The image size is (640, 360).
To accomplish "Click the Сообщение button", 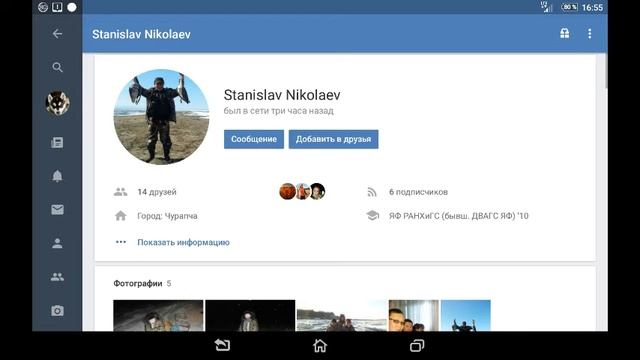I will (254, 139).
